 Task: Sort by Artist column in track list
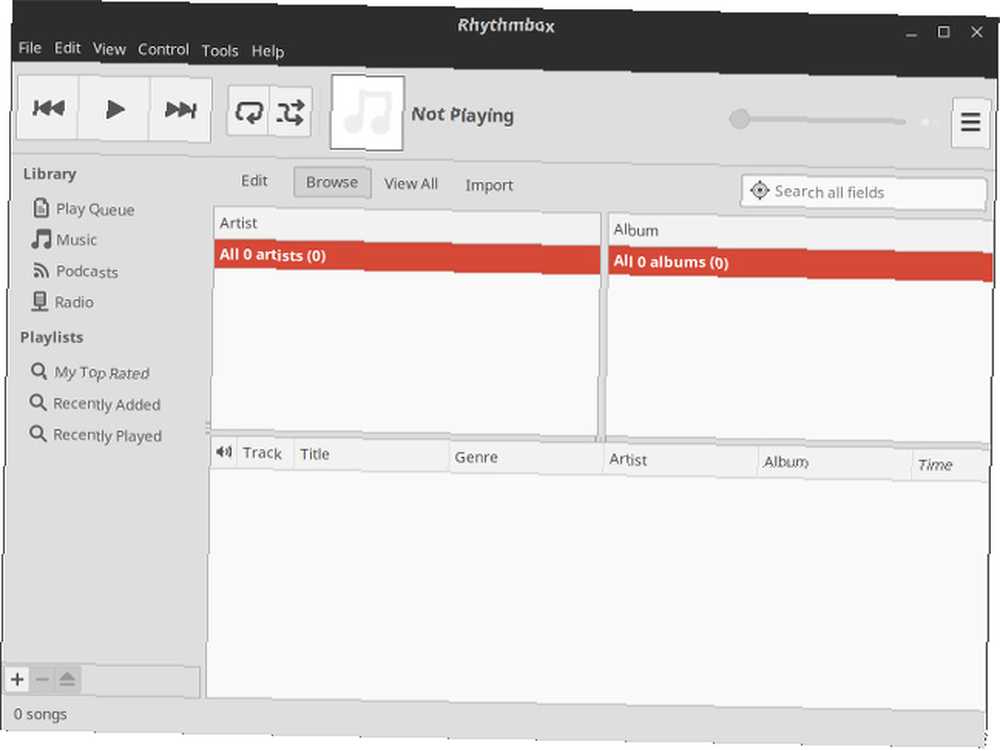click(680, 460)
